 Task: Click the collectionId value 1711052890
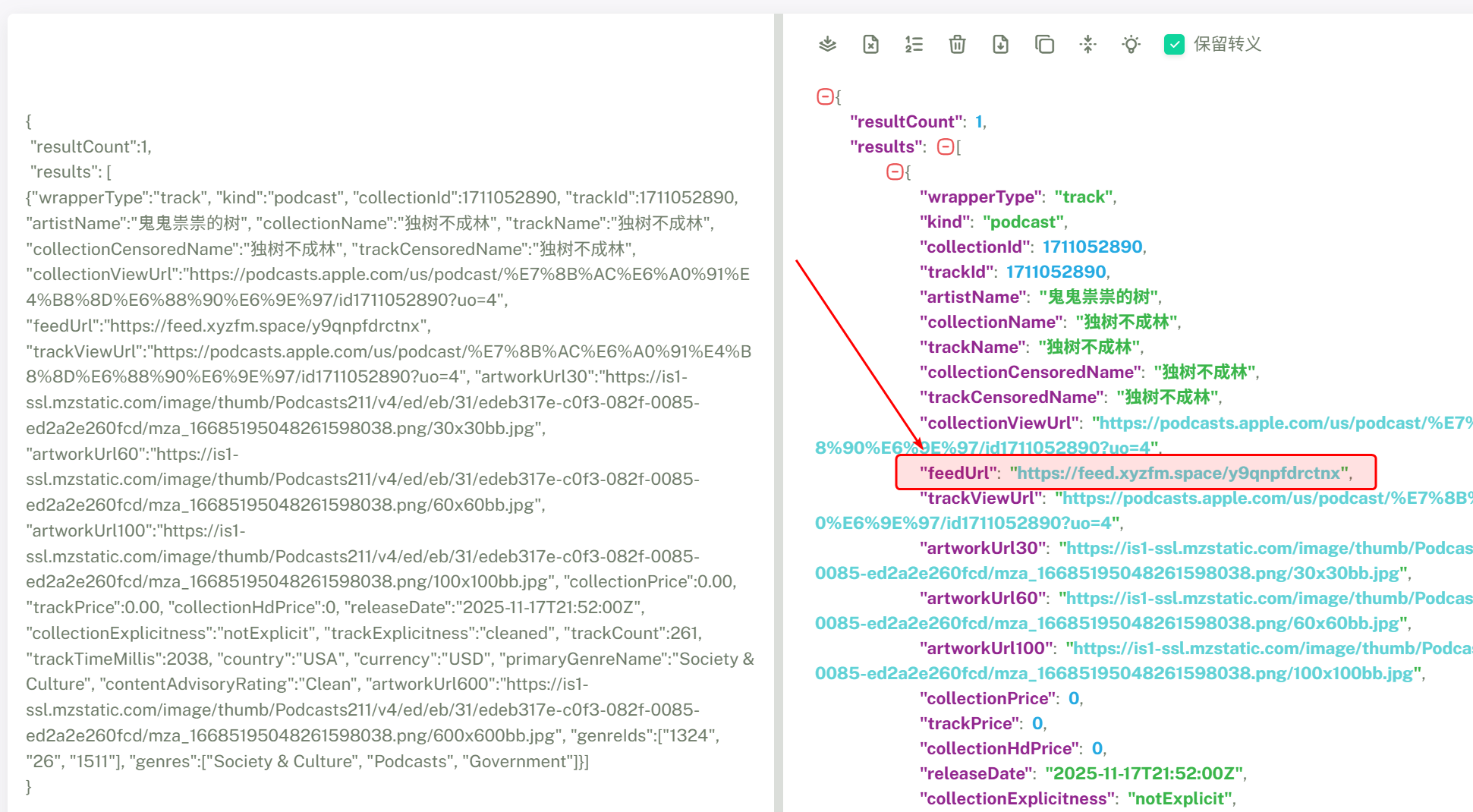click(x=1092, y=247)
